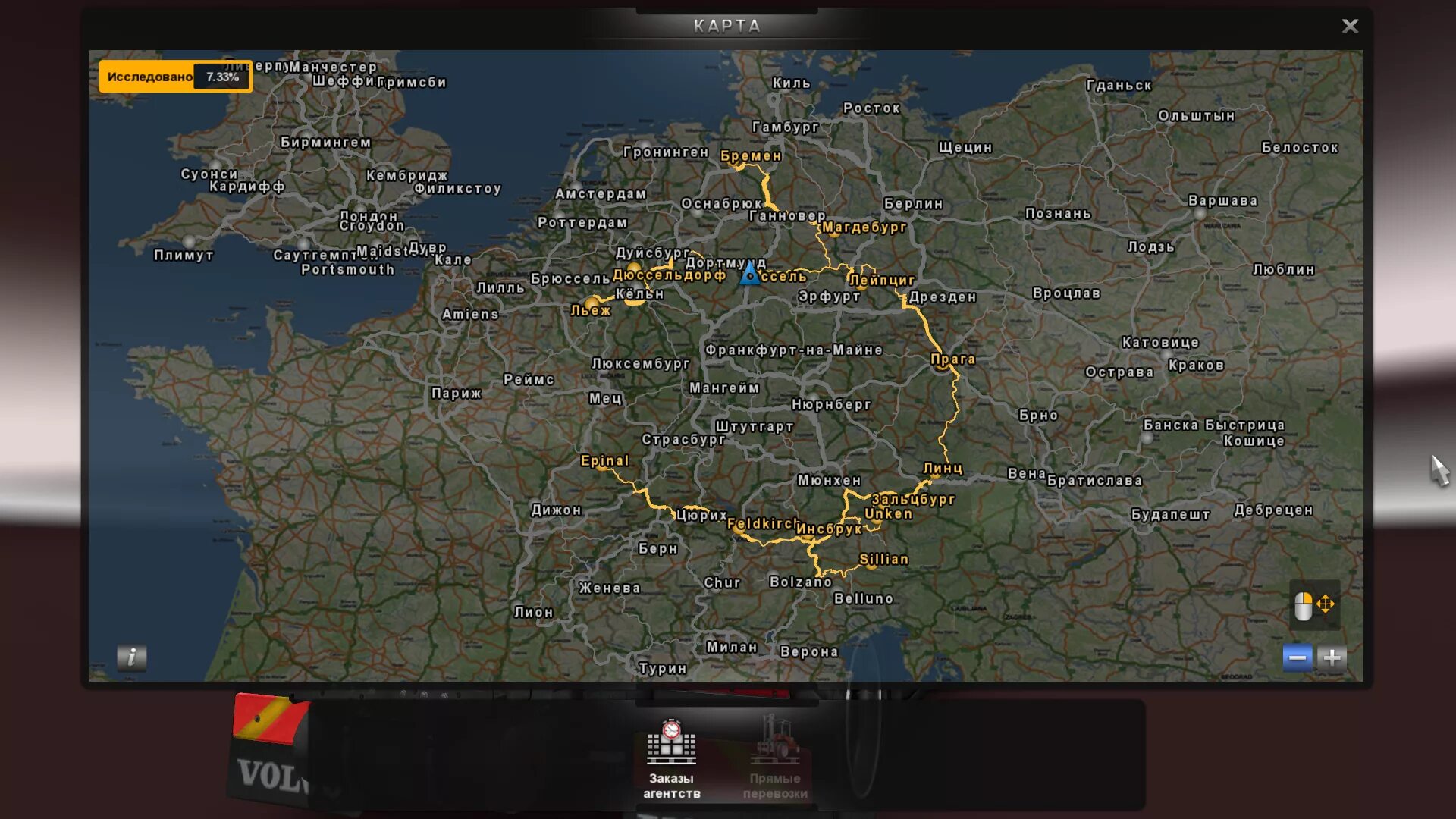The width and height of the screenshot is (1456, 819).
Task: Select the city label Верона
Action: (x=809, y=652)
